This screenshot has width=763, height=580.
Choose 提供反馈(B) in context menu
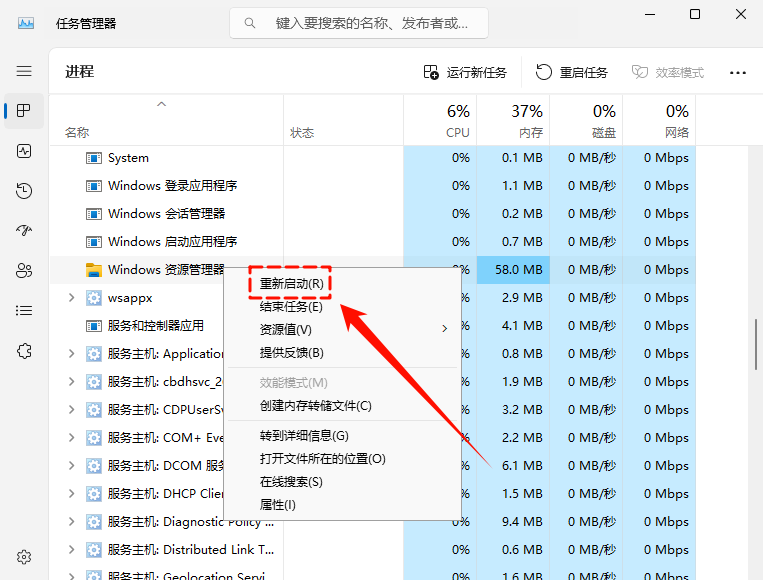pos(342,352)
